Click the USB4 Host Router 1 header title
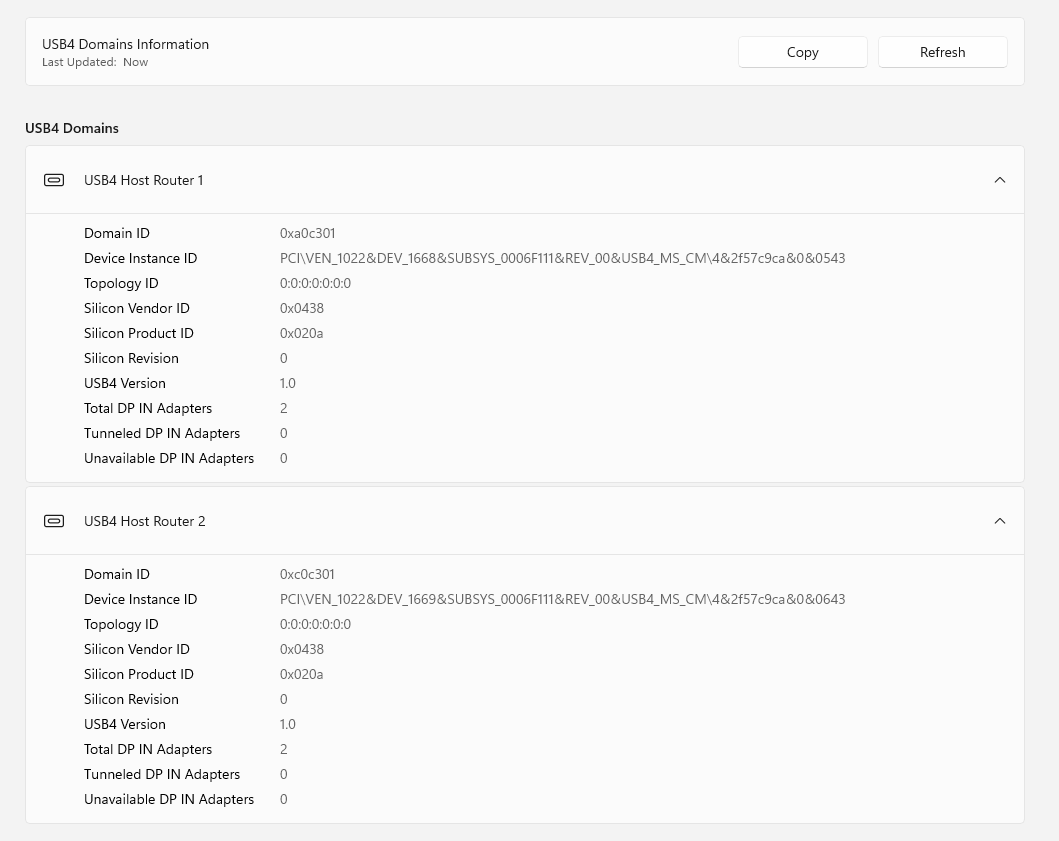Screen dimensions: 1059x841 click(144, 180)
